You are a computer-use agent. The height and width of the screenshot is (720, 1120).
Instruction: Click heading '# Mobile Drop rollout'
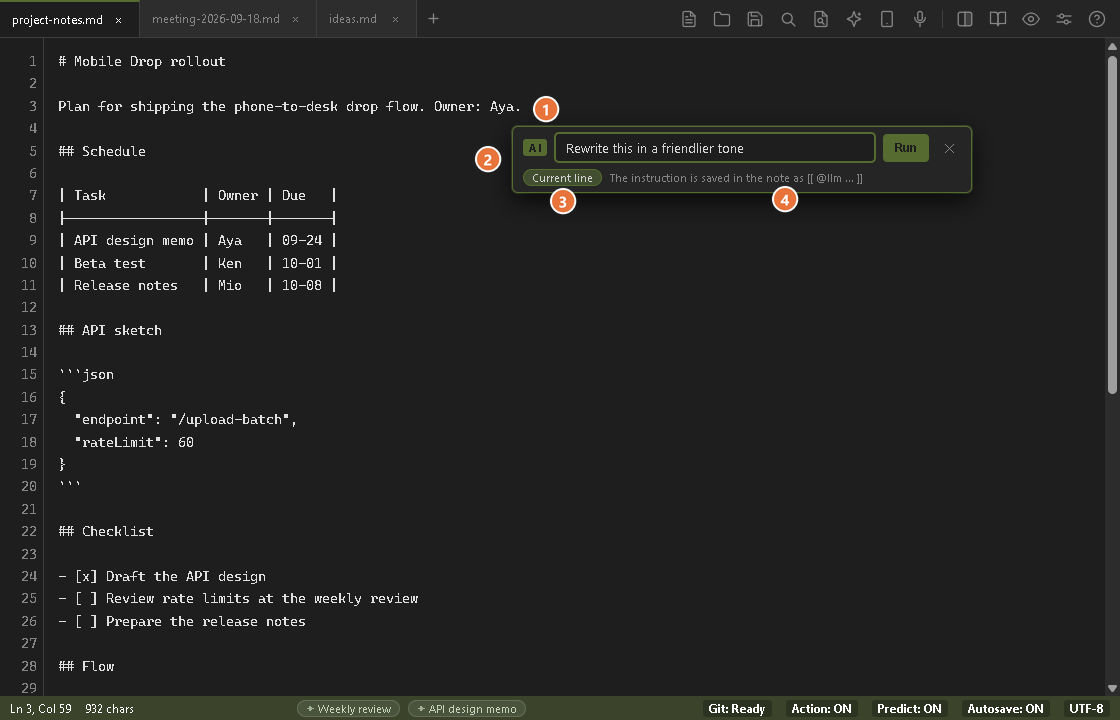click(x=142, y=61)
